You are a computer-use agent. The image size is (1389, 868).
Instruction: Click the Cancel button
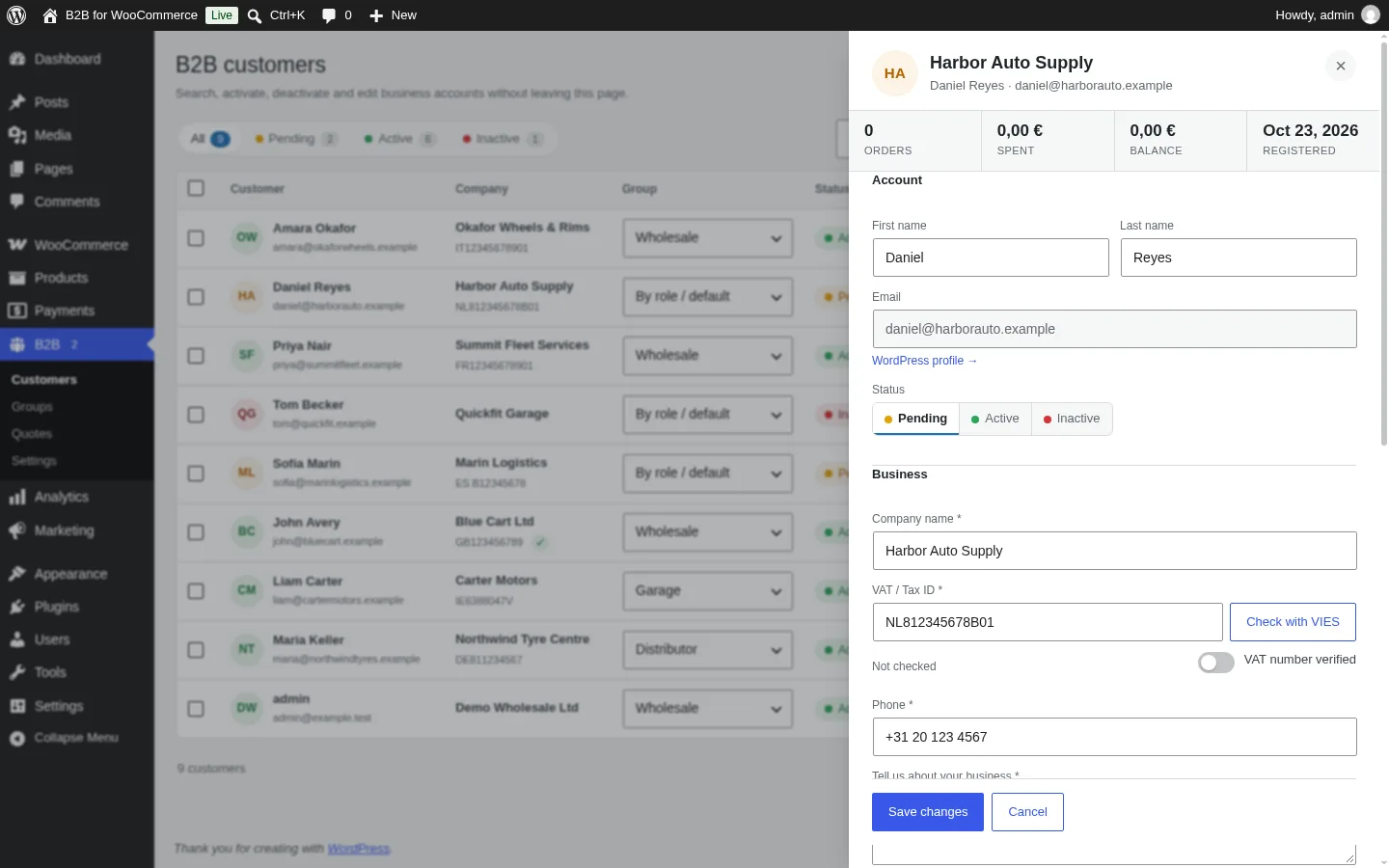click(1027, 812)
